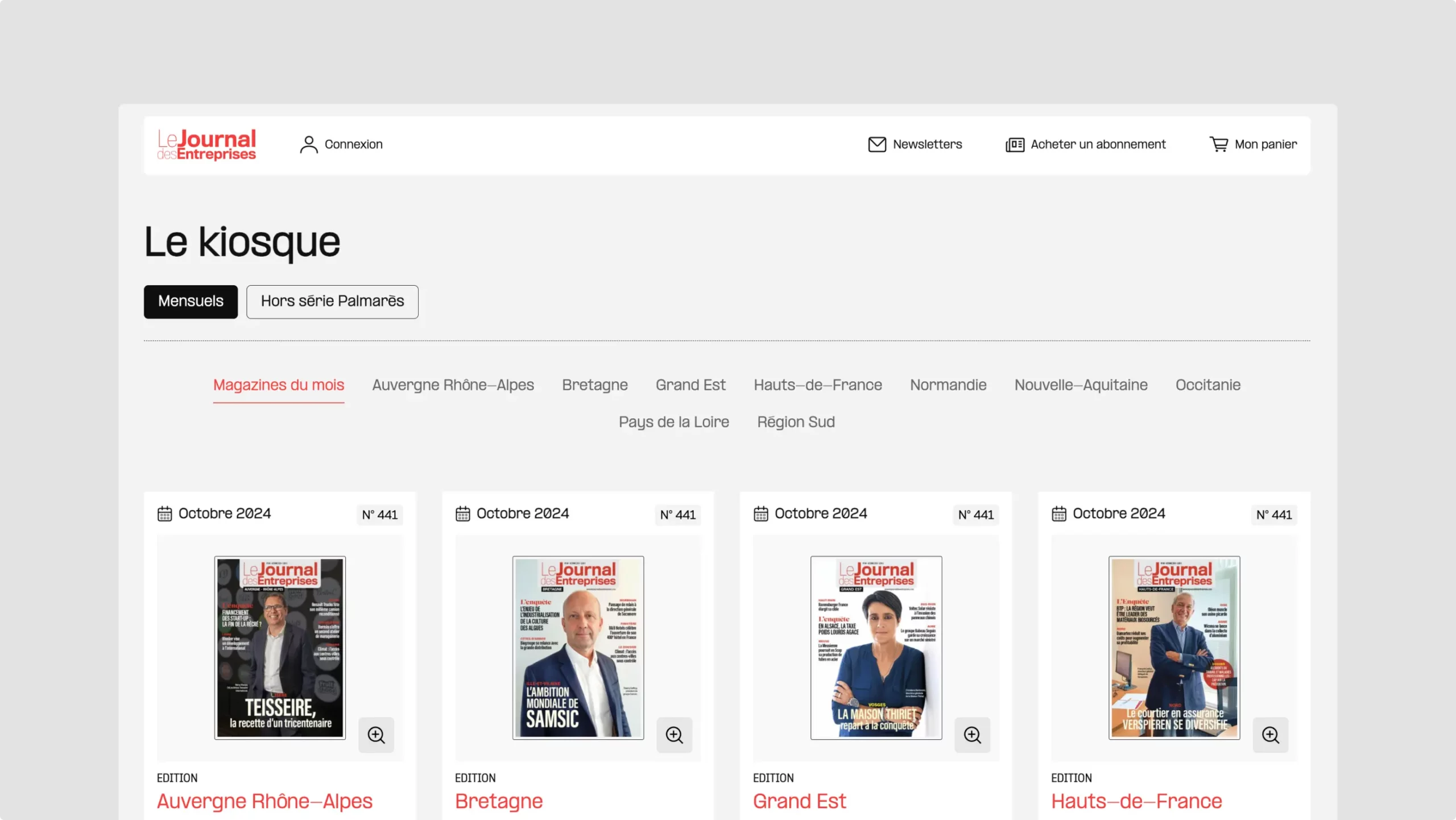
Task: Zoom the Verspieren cover with magnifier icon
Action: [x=1270, y=735]
